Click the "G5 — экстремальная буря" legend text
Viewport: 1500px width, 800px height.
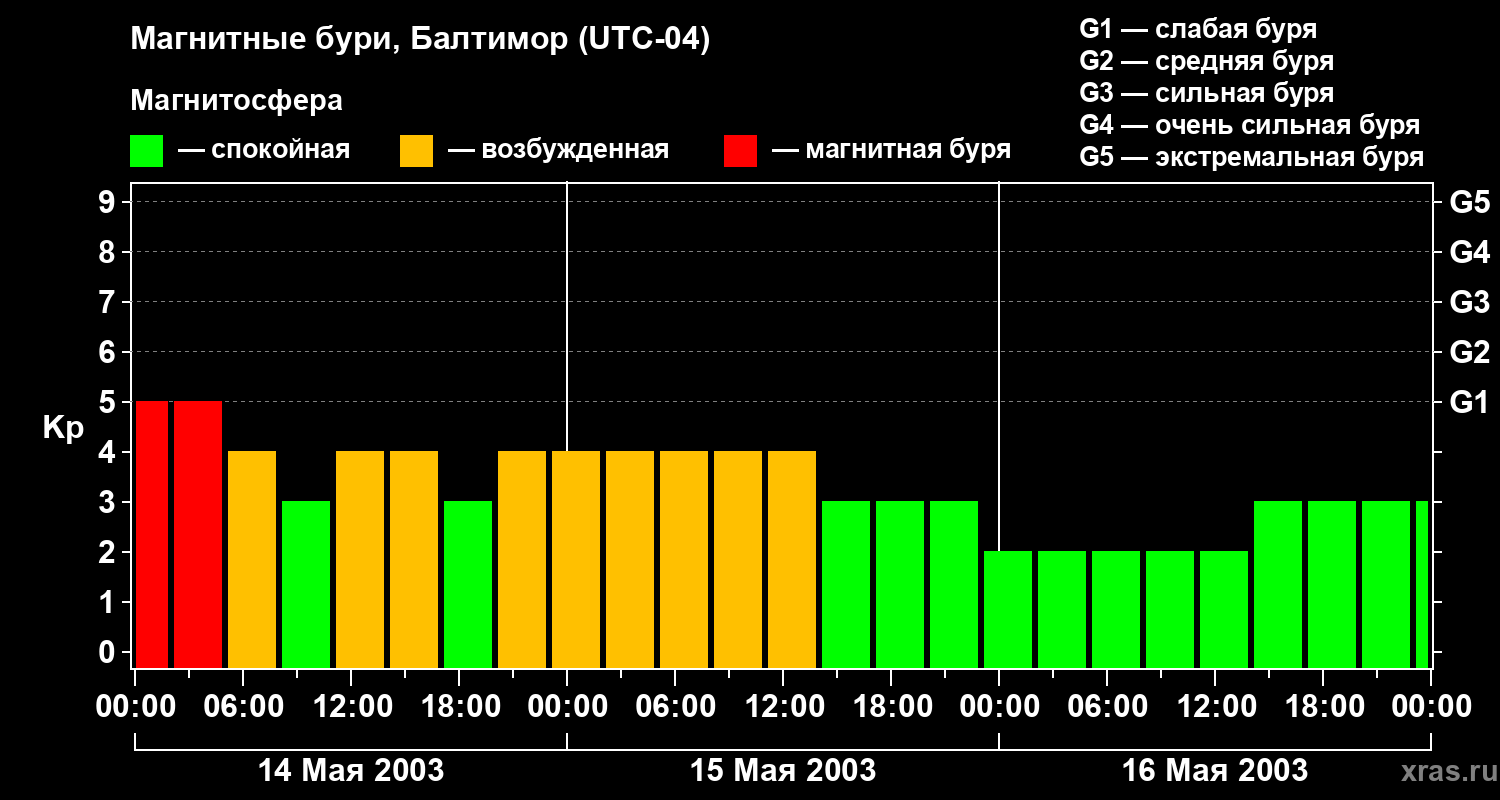point(1251,157)
